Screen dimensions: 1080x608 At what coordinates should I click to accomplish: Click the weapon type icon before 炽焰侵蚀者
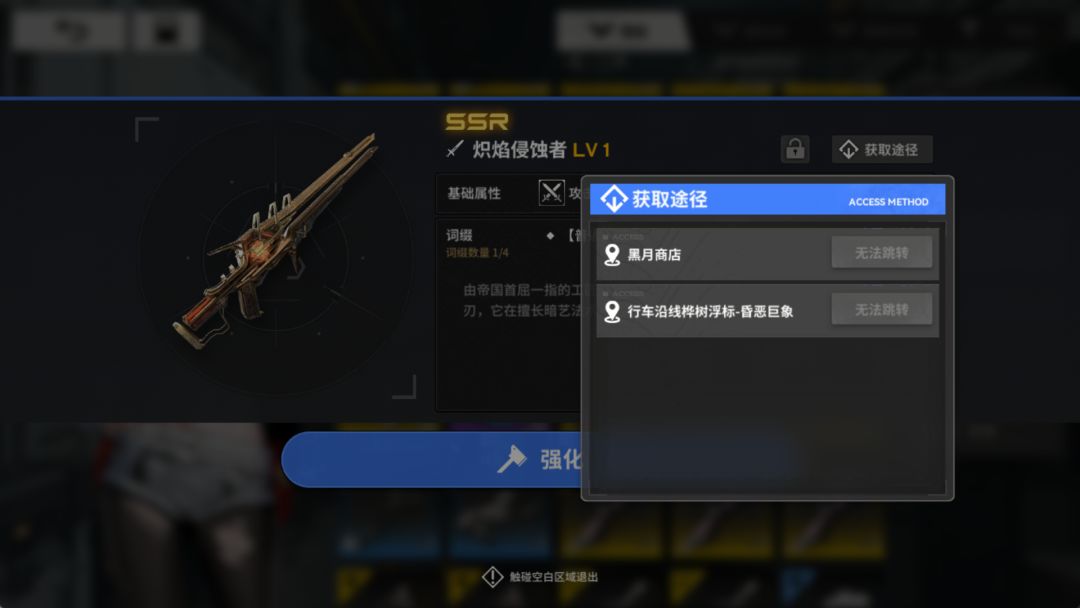coord(455,149)
